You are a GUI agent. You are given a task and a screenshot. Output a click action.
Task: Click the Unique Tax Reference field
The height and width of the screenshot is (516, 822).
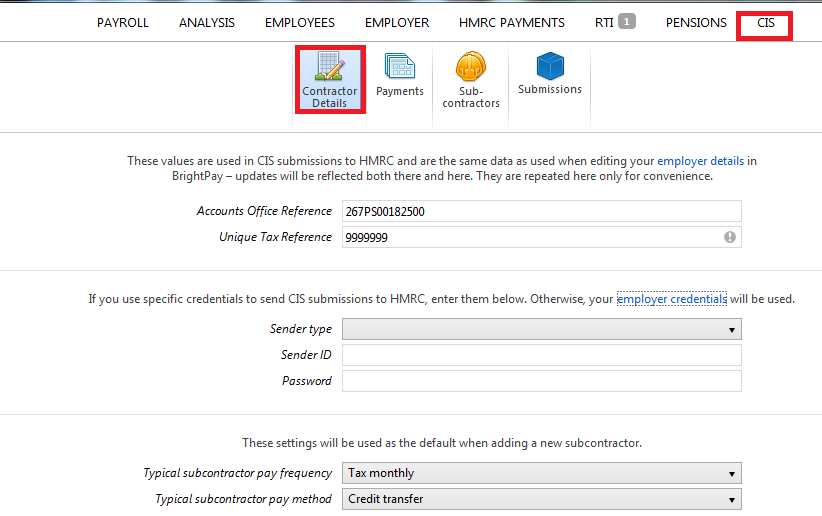pyautogui.click(x=542, y=237)
